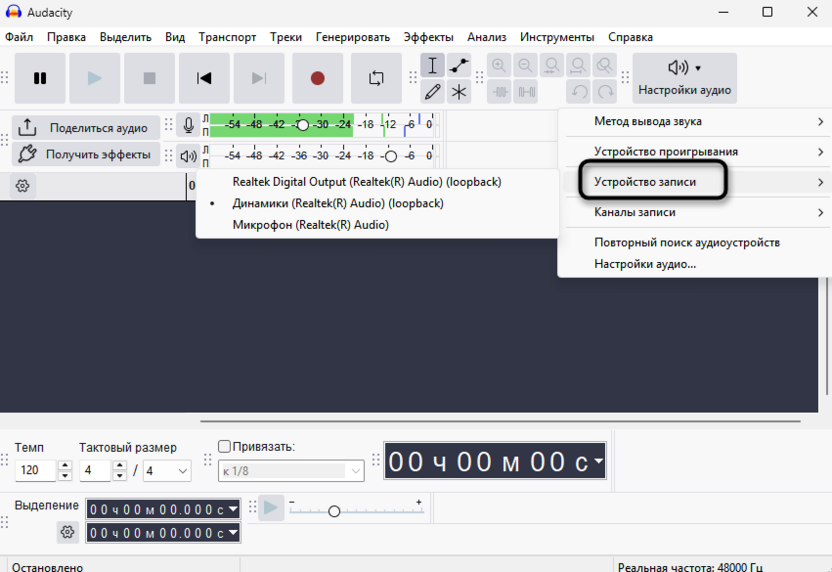832x572 pixels.
Task: Click Fit selection to width icon
Action: 552,65
